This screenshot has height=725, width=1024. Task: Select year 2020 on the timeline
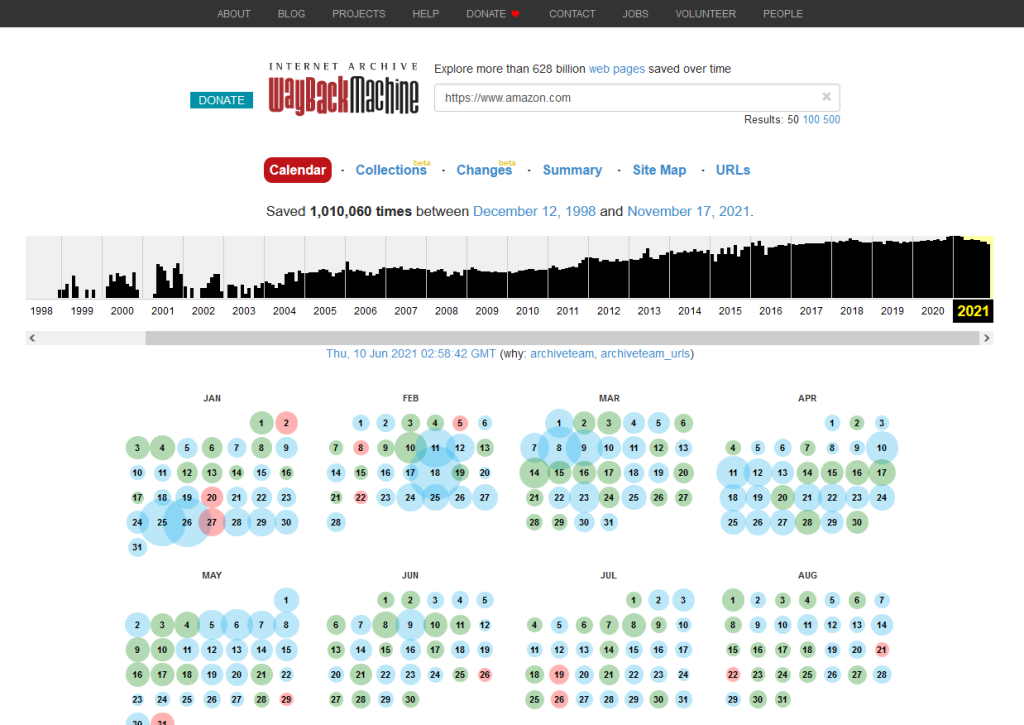933,311
